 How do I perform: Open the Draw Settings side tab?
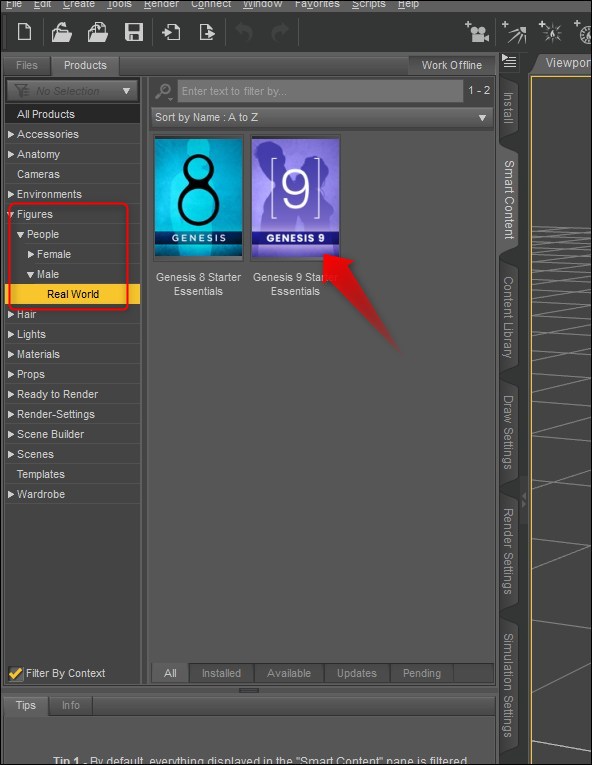[x=509, y=432]
